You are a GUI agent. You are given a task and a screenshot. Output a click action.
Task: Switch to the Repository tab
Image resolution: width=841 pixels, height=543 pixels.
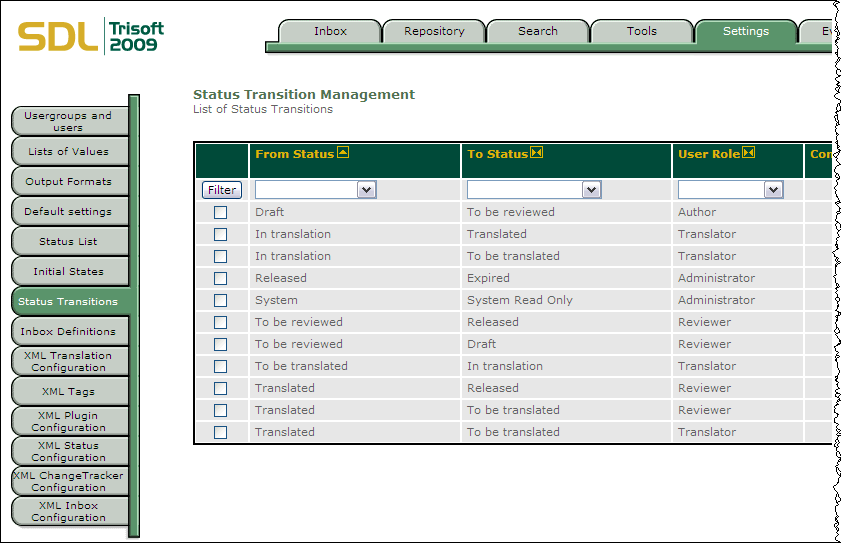[x=434, y=31]
